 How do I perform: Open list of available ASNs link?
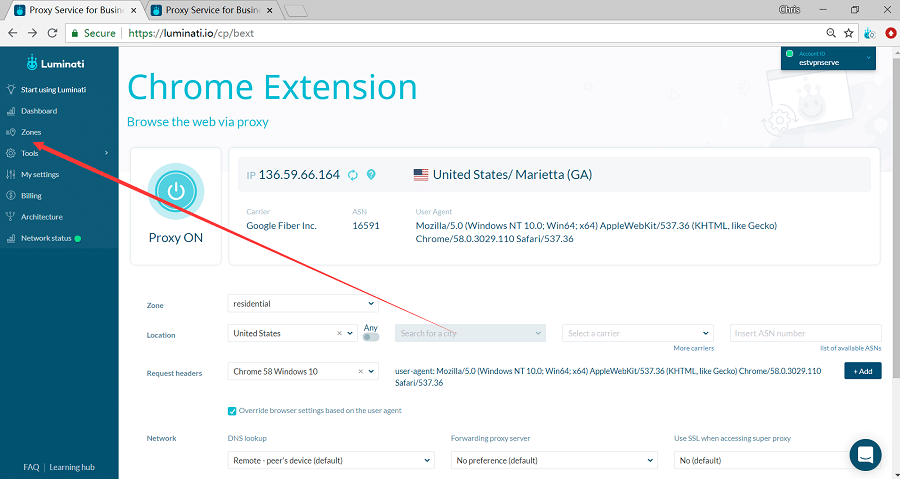[x=851, y=348]
